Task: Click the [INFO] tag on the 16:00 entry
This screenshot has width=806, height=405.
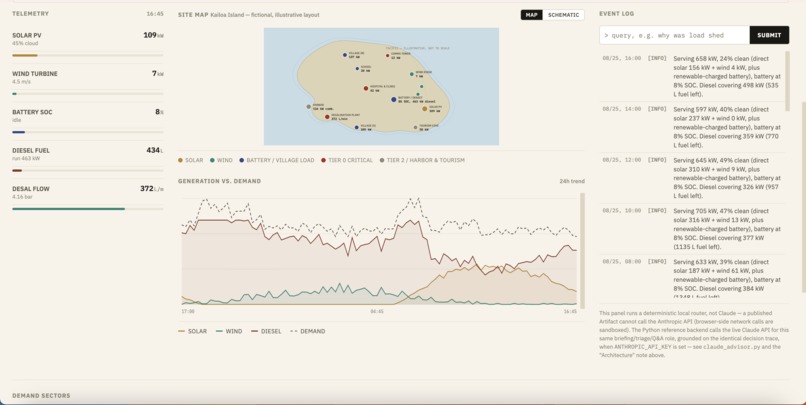Action: (x=657, y=59)
